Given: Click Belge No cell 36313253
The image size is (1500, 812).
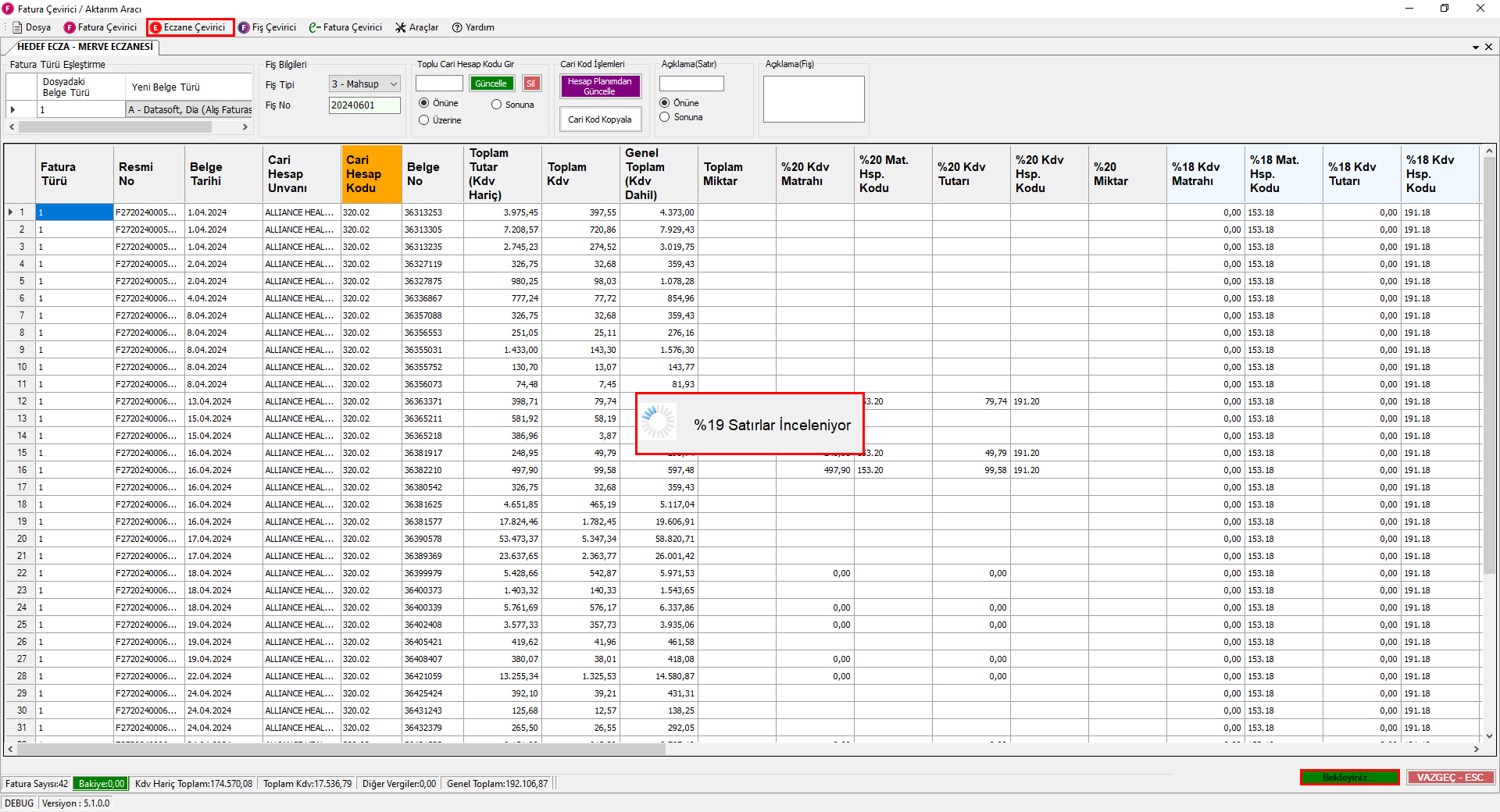Looking at the screenshot, I should tap(433, 212).
